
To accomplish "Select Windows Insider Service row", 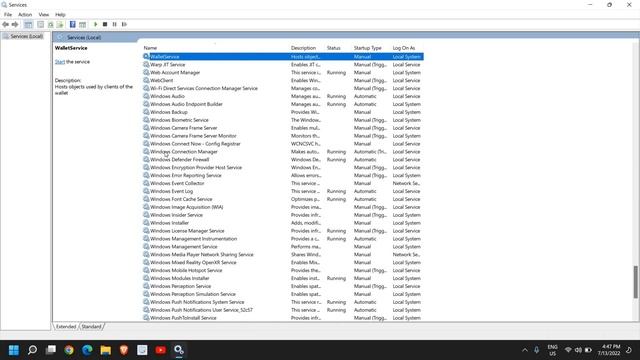I will tap(283, 215).
